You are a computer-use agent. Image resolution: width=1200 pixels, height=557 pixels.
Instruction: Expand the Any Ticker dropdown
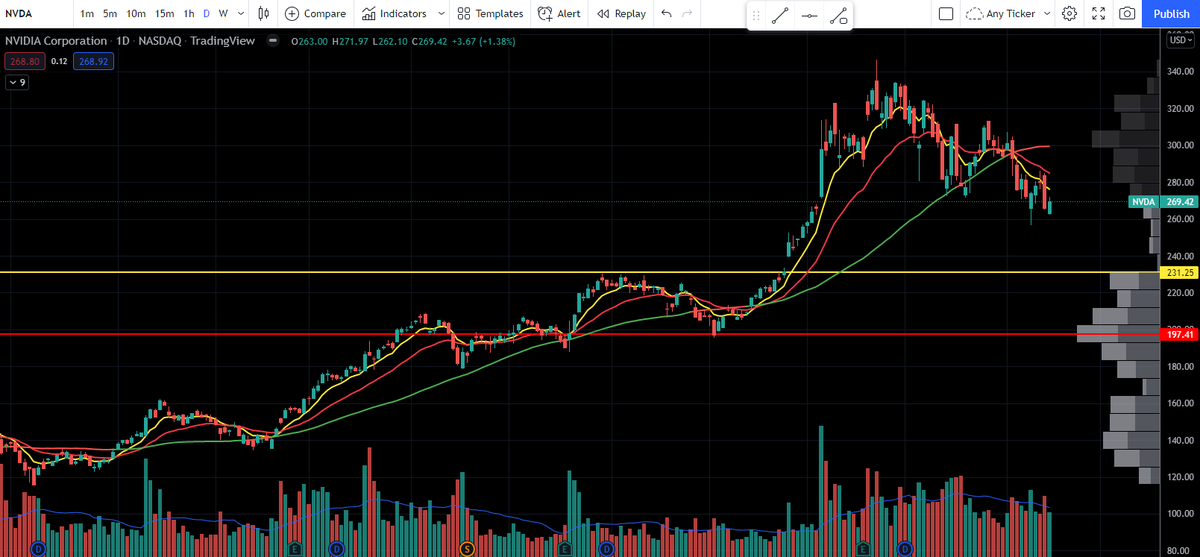[x=1046, y=14]
